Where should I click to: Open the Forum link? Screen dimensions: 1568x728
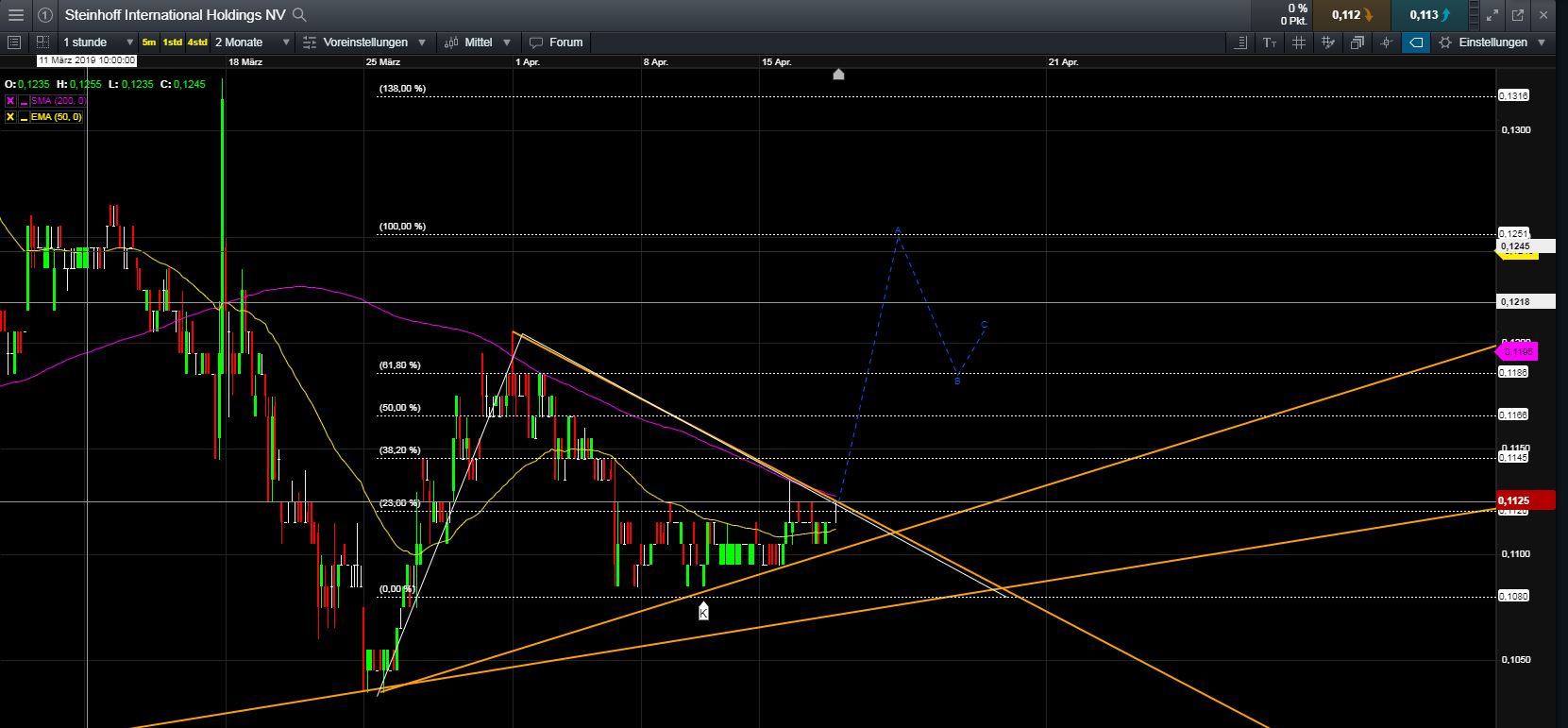pos(565,42)
